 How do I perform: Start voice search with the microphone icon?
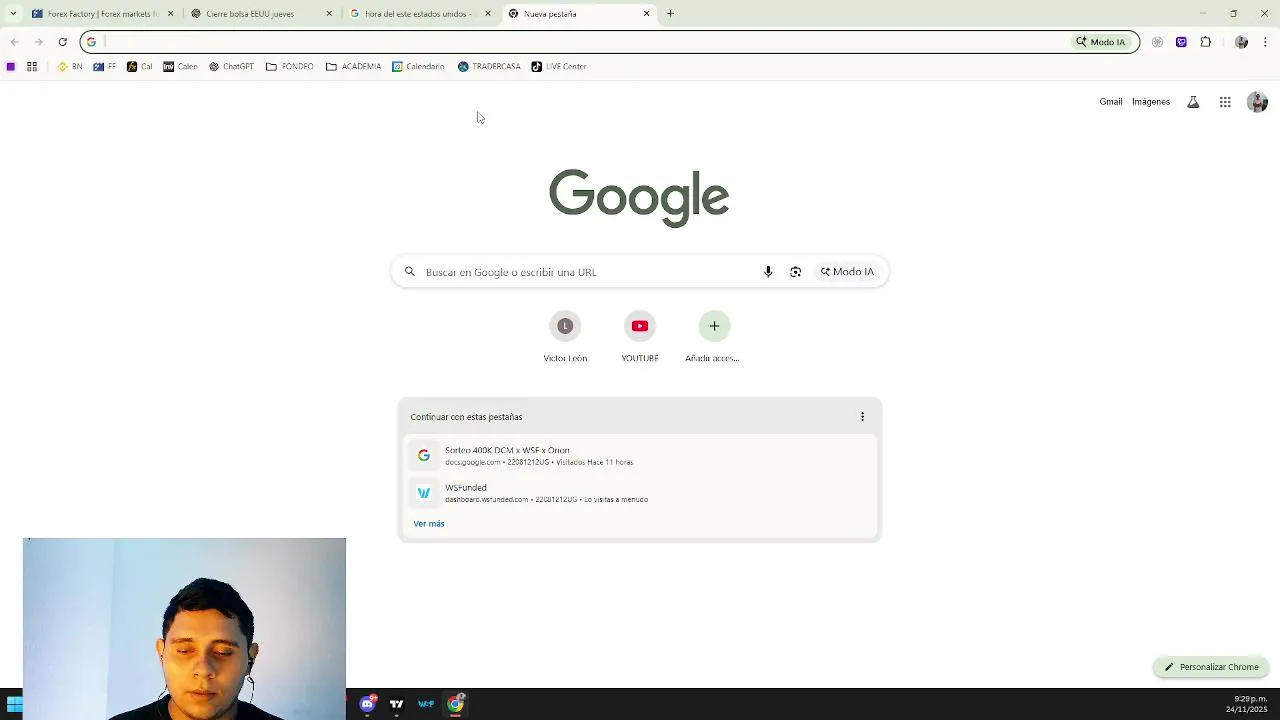tap(768, 272)
